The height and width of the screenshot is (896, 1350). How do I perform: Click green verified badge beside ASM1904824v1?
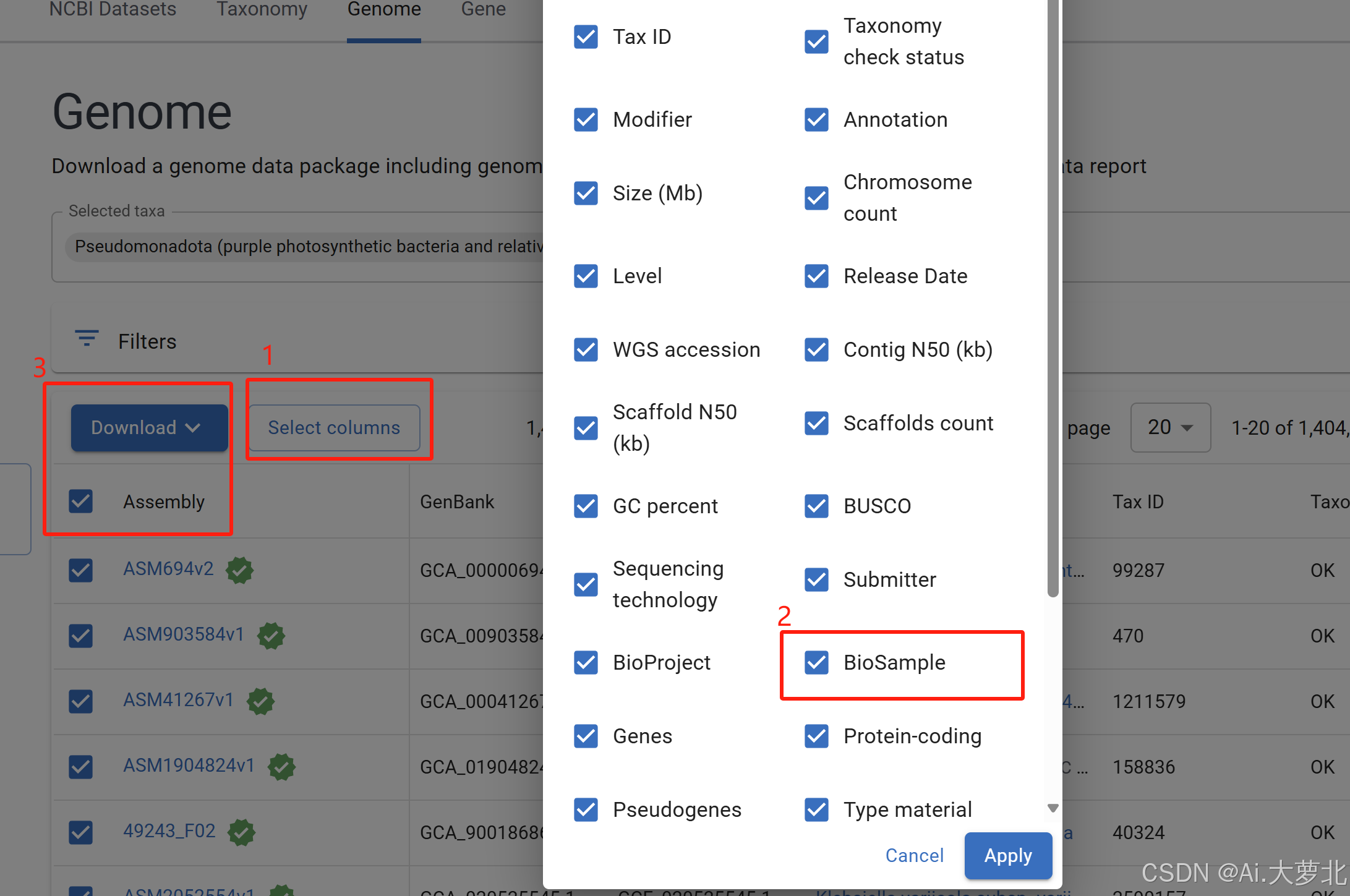click(281, 767)
